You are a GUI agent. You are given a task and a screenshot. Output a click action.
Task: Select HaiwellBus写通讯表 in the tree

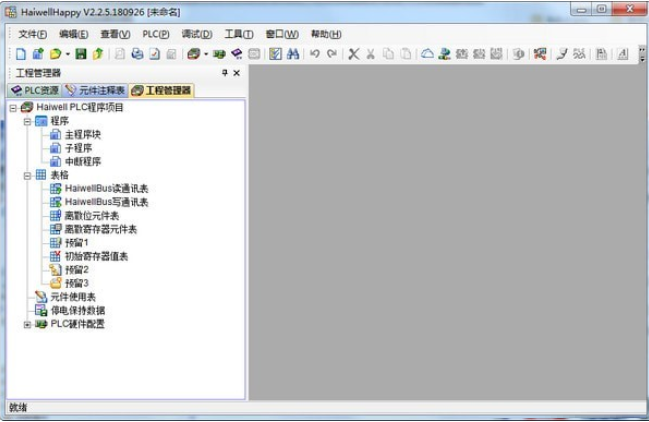(x=106, y=202)
